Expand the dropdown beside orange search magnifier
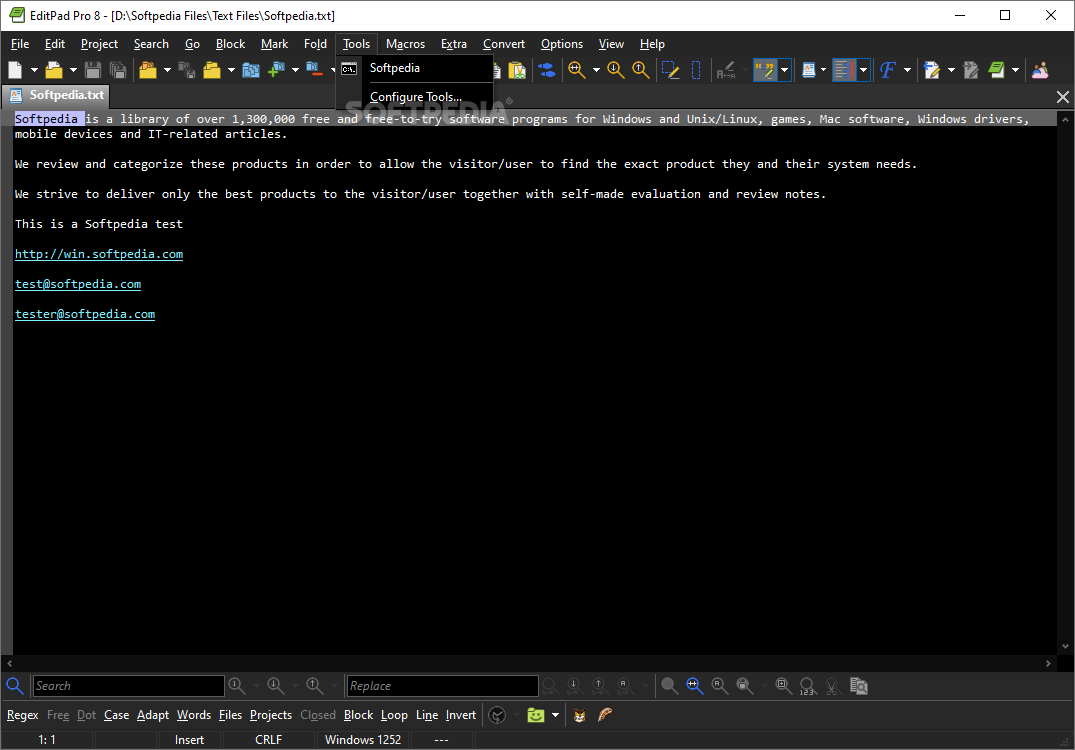 pos(596,70)
